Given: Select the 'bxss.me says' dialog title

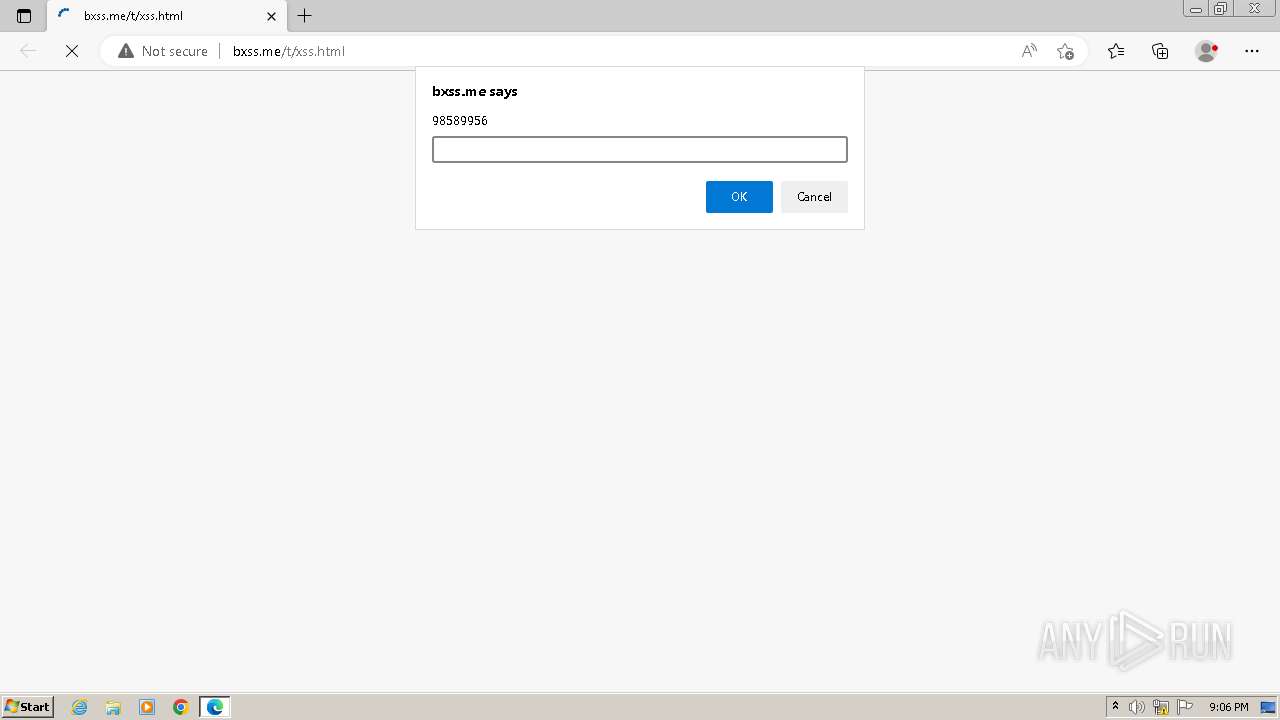Looking at the screenshot, I should click(x=475, y=91).
